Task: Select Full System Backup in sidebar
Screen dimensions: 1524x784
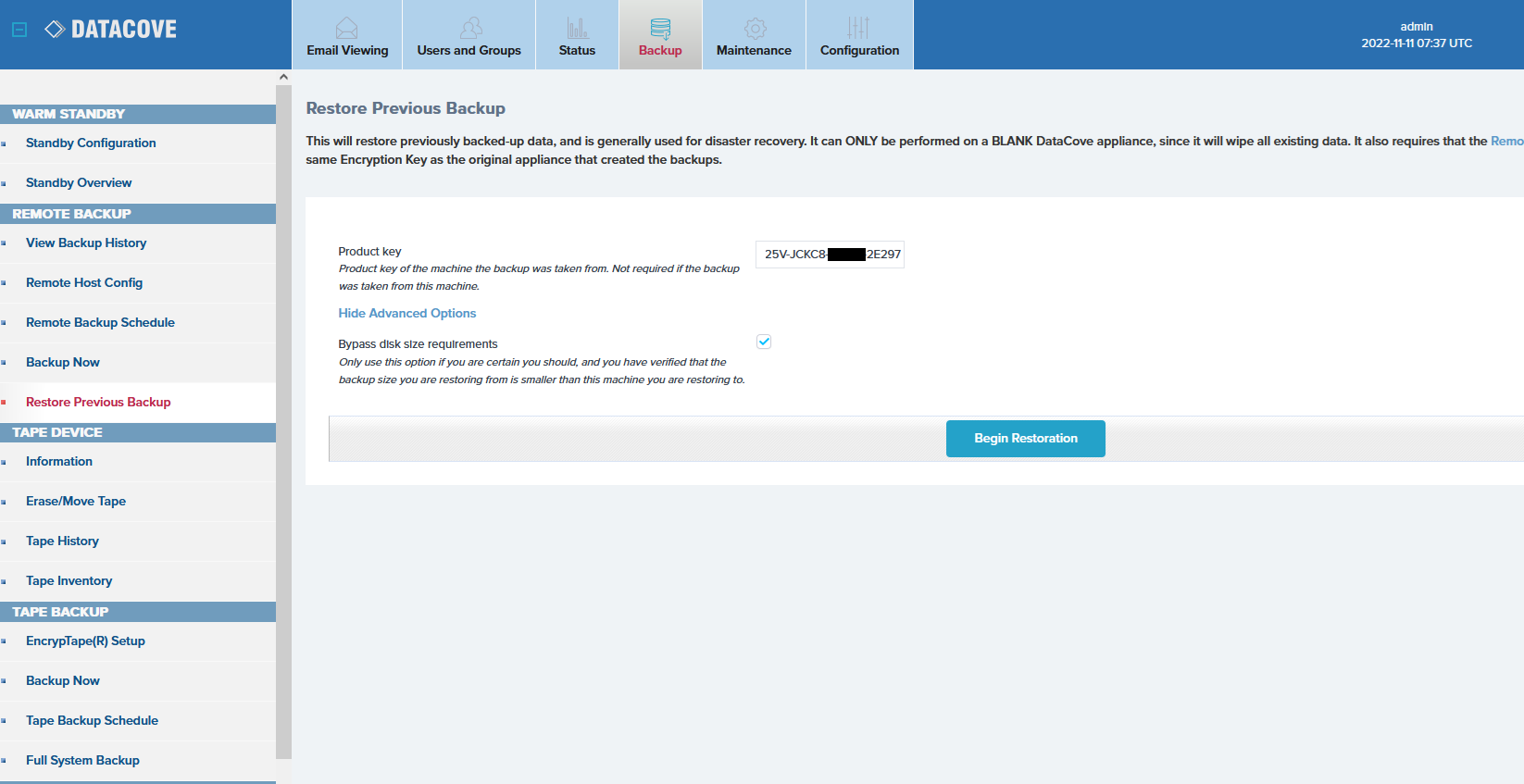Action: pos(82,761)
